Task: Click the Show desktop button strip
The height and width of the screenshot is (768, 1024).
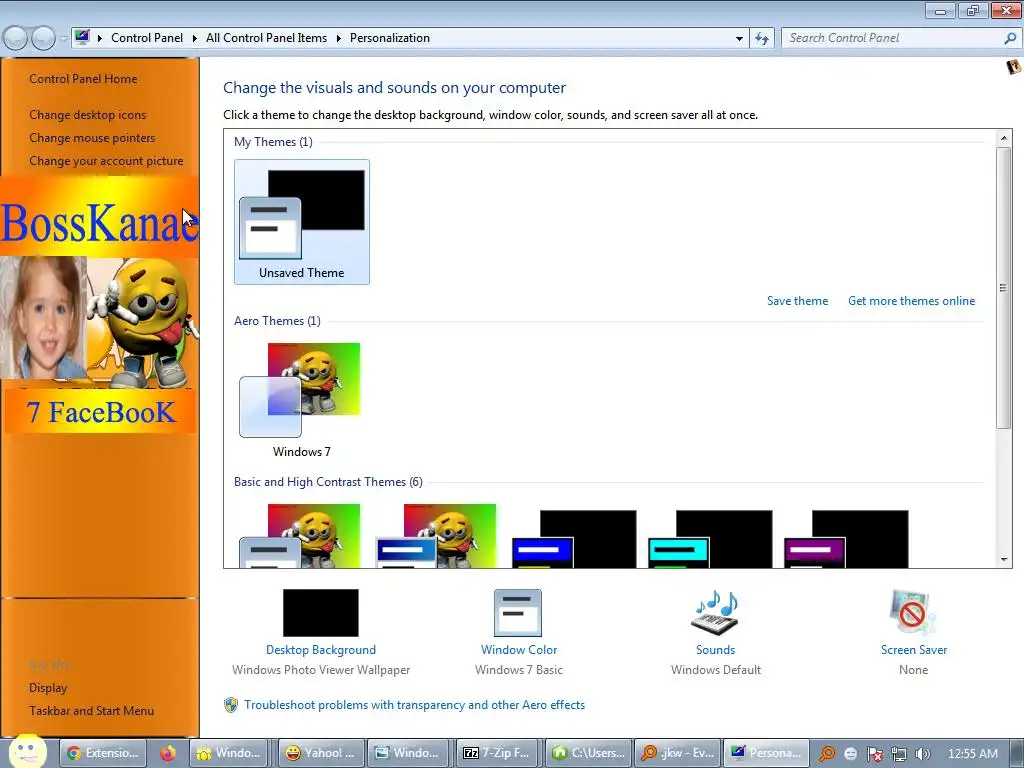Action: click(1018, 754)
